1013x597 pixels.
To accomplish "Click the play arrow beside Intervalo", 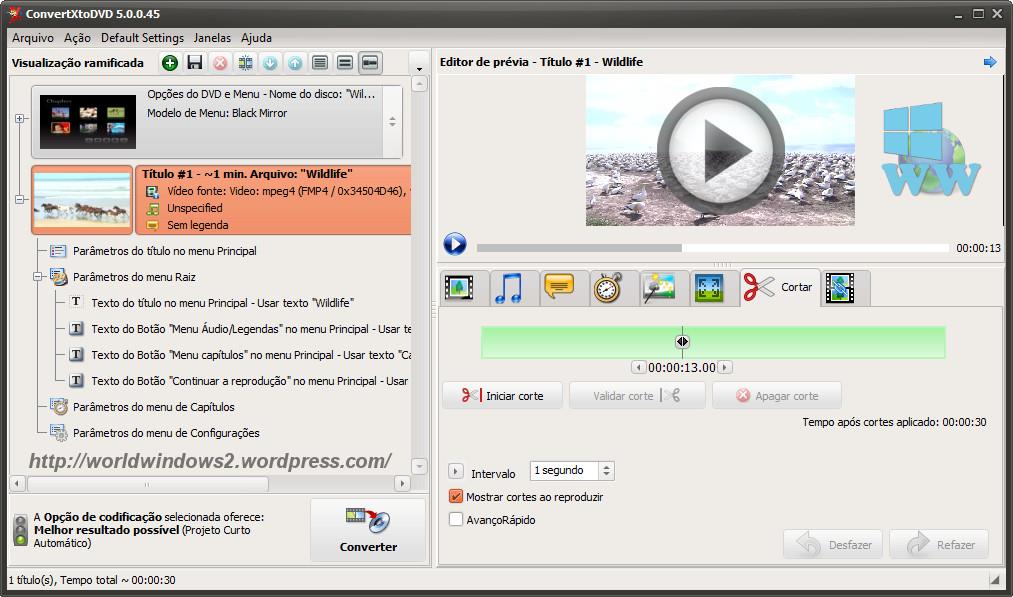I will coord(455,471).
